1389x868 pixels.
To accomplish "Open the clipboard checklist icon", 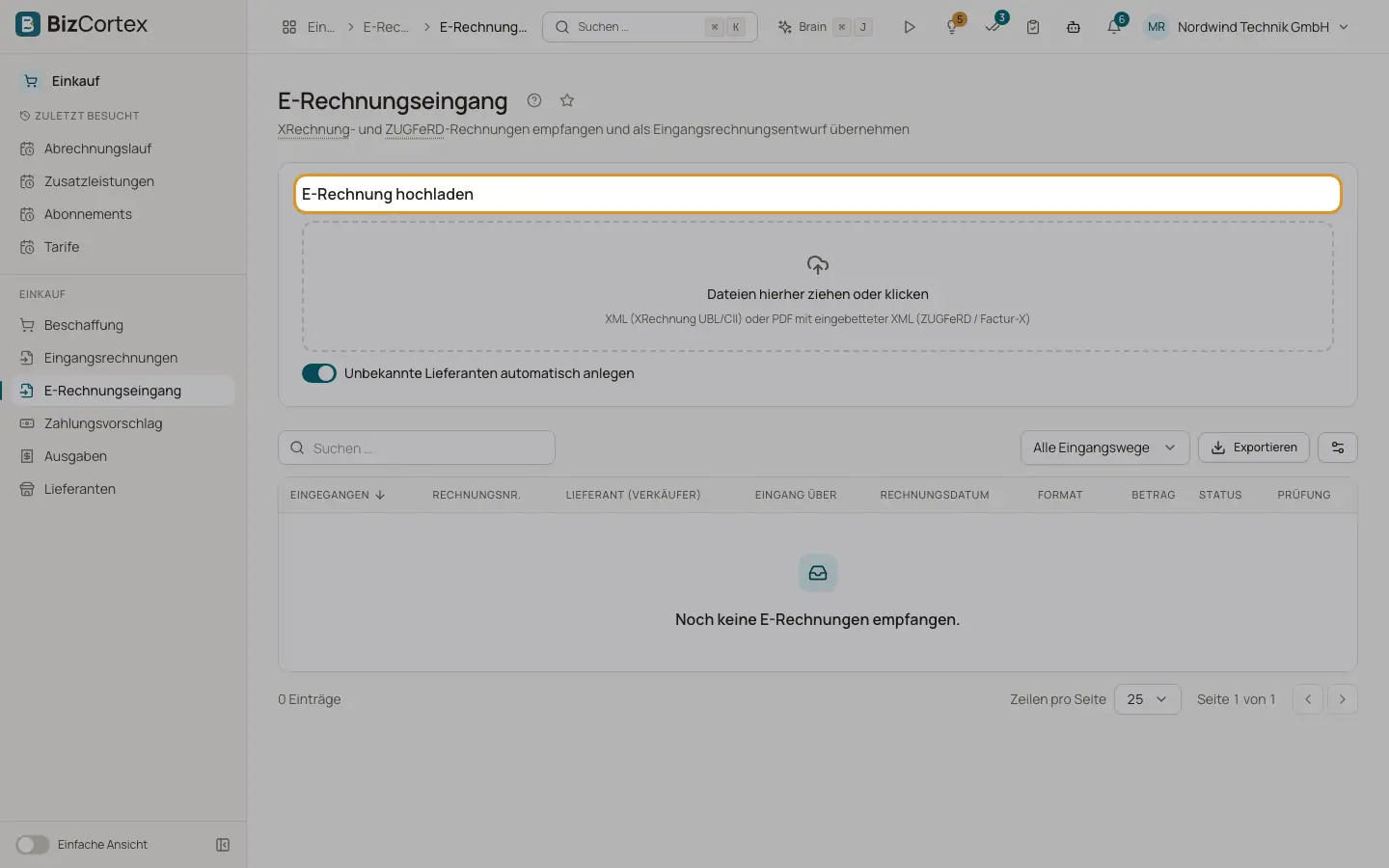I will (1033, 27).
